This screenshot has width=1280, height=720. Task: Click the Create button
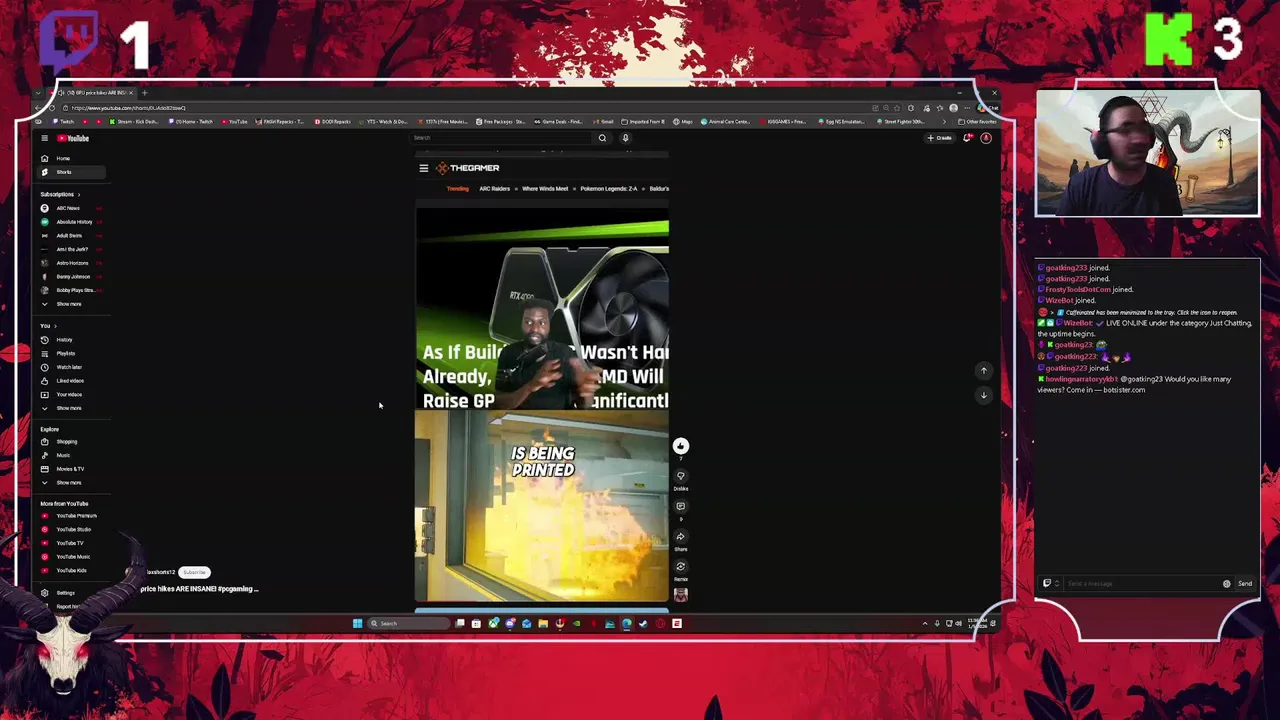tap(940, 138)
